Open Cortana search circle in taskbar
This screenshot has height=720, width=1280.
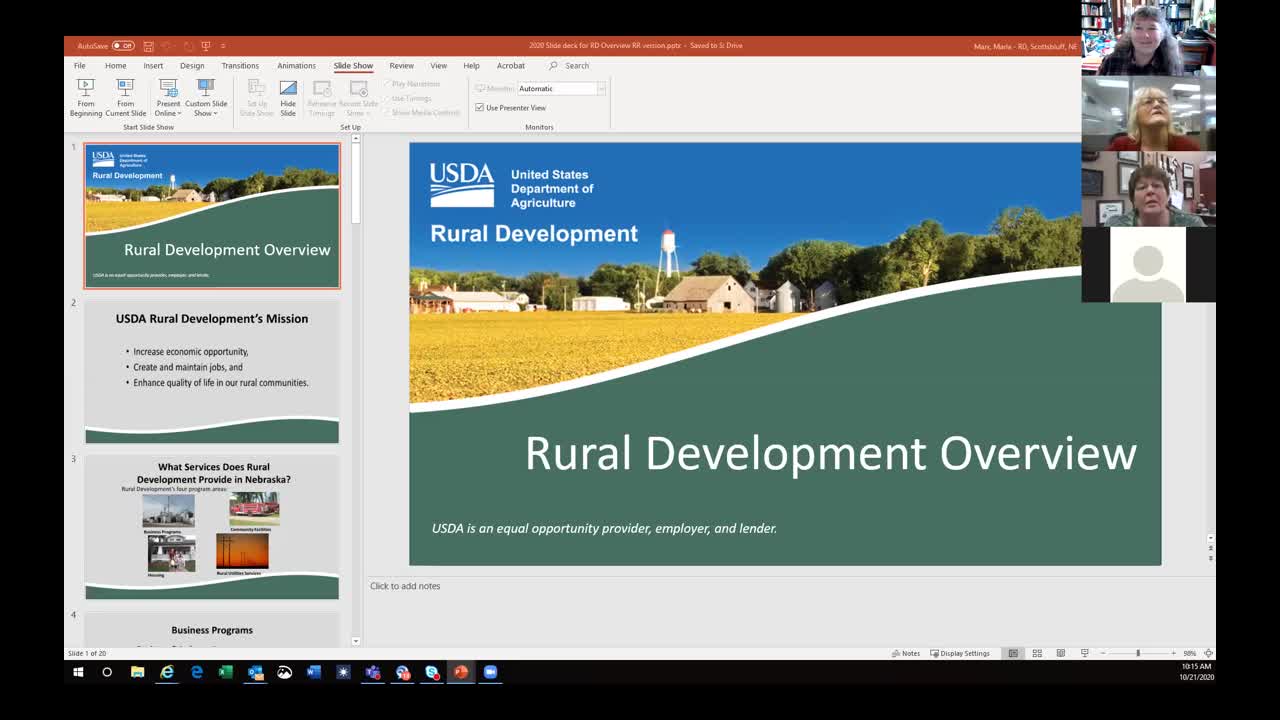click(x=107, y=672)
